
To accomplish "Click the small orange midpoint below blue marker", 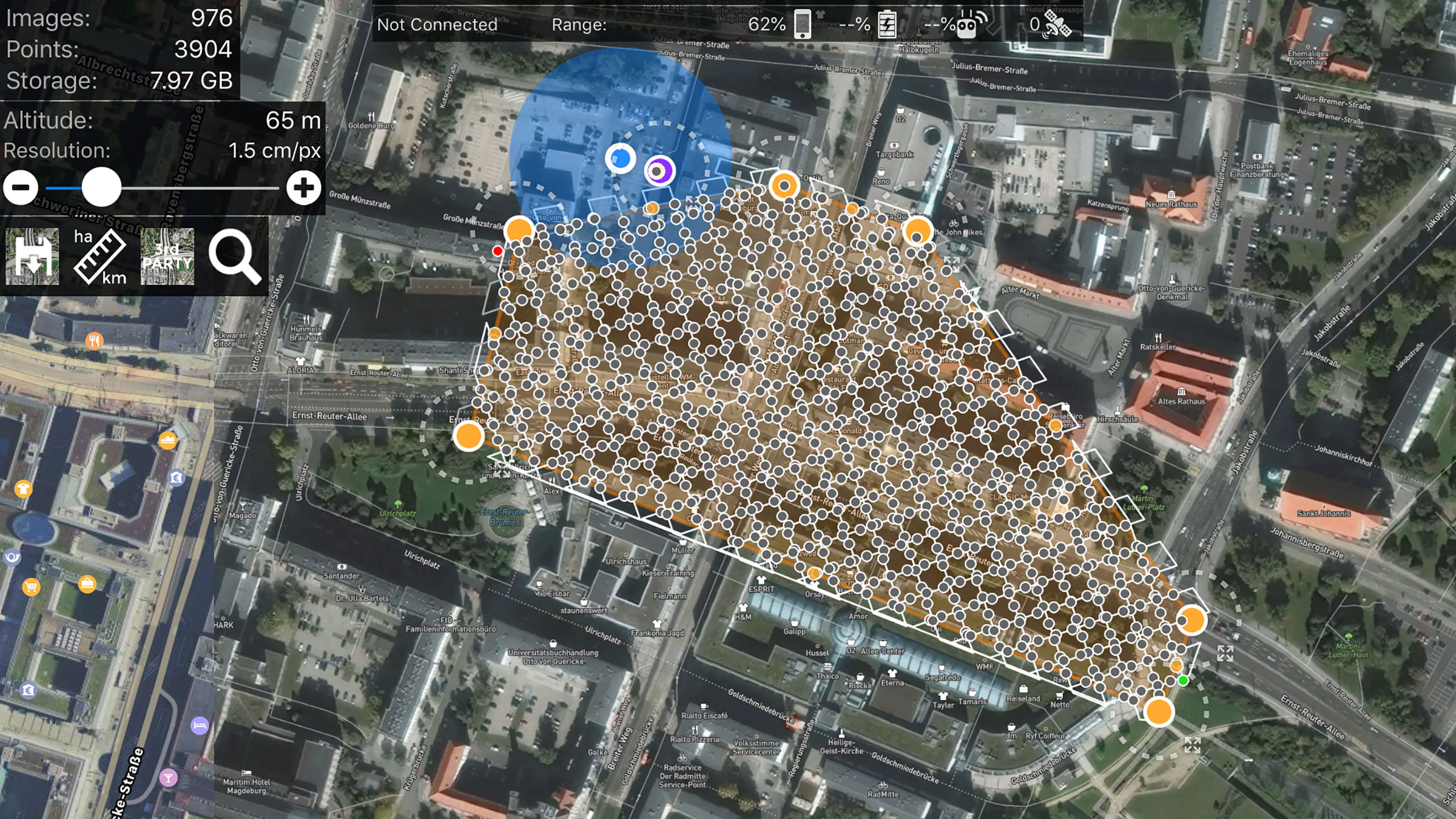I will pos(652,208).
